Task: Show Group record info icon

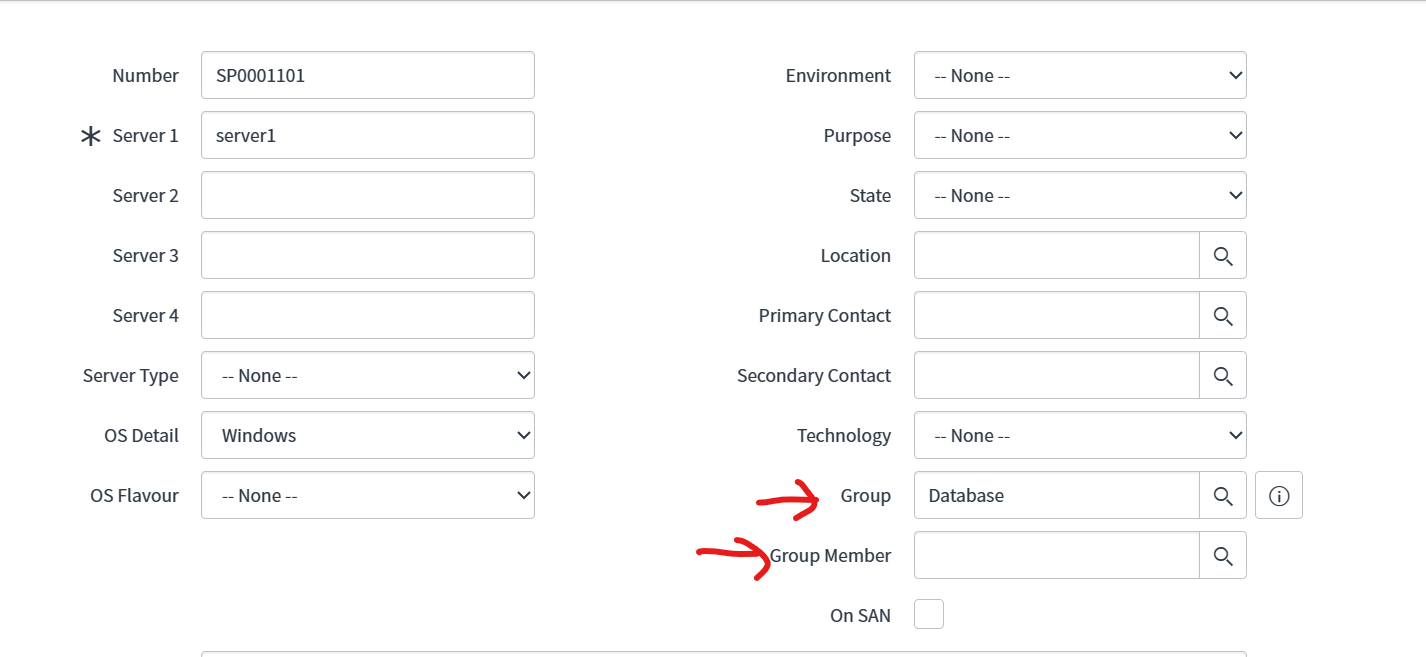Action: [x=1279, y=495]
